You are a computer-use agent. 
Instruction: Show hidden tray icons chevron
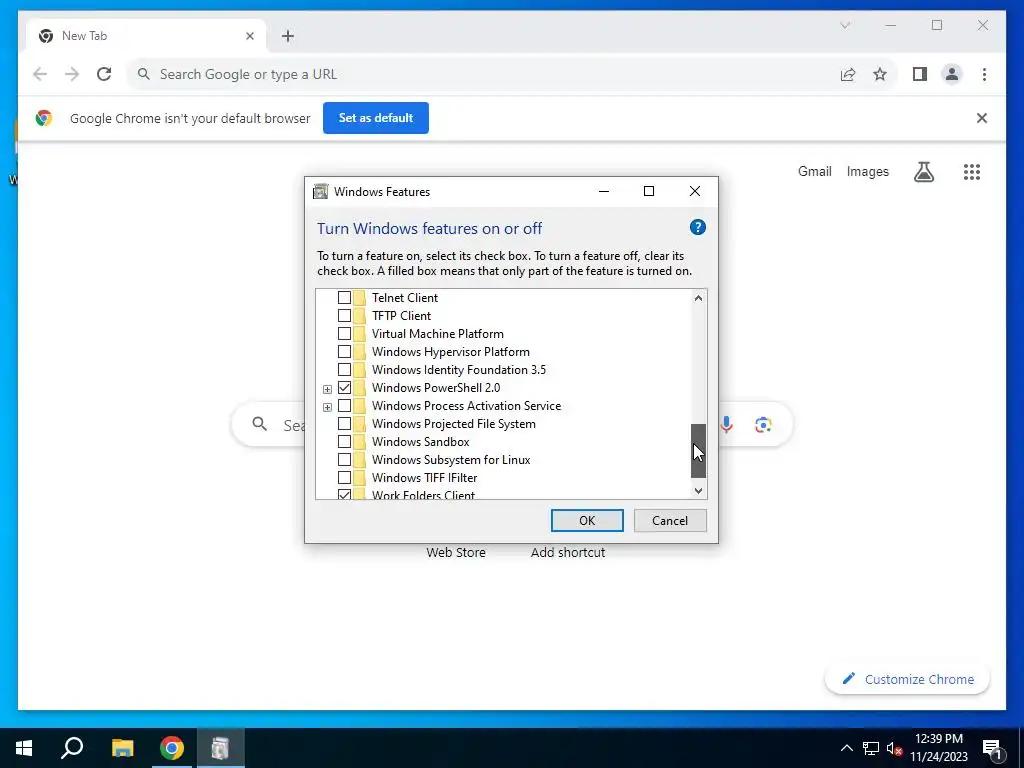pos(846,748)
